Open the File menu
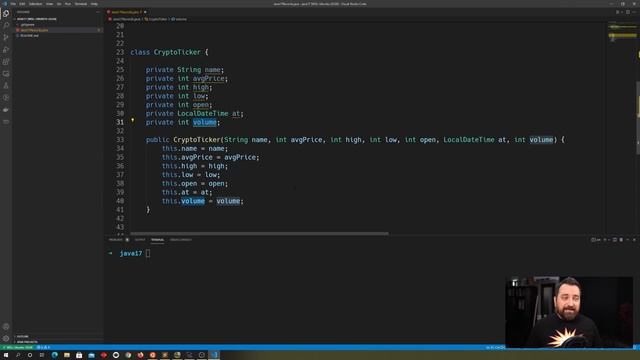 [x=13, y=4]
